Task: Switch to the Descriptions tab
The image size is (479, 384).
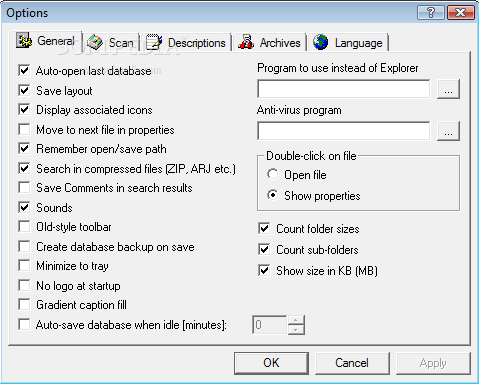Action: click(x=186, y=43)
